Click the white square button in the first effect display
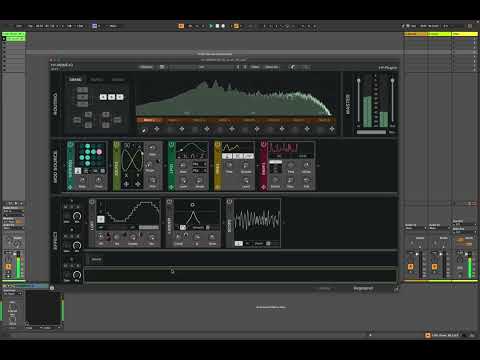 101,219
